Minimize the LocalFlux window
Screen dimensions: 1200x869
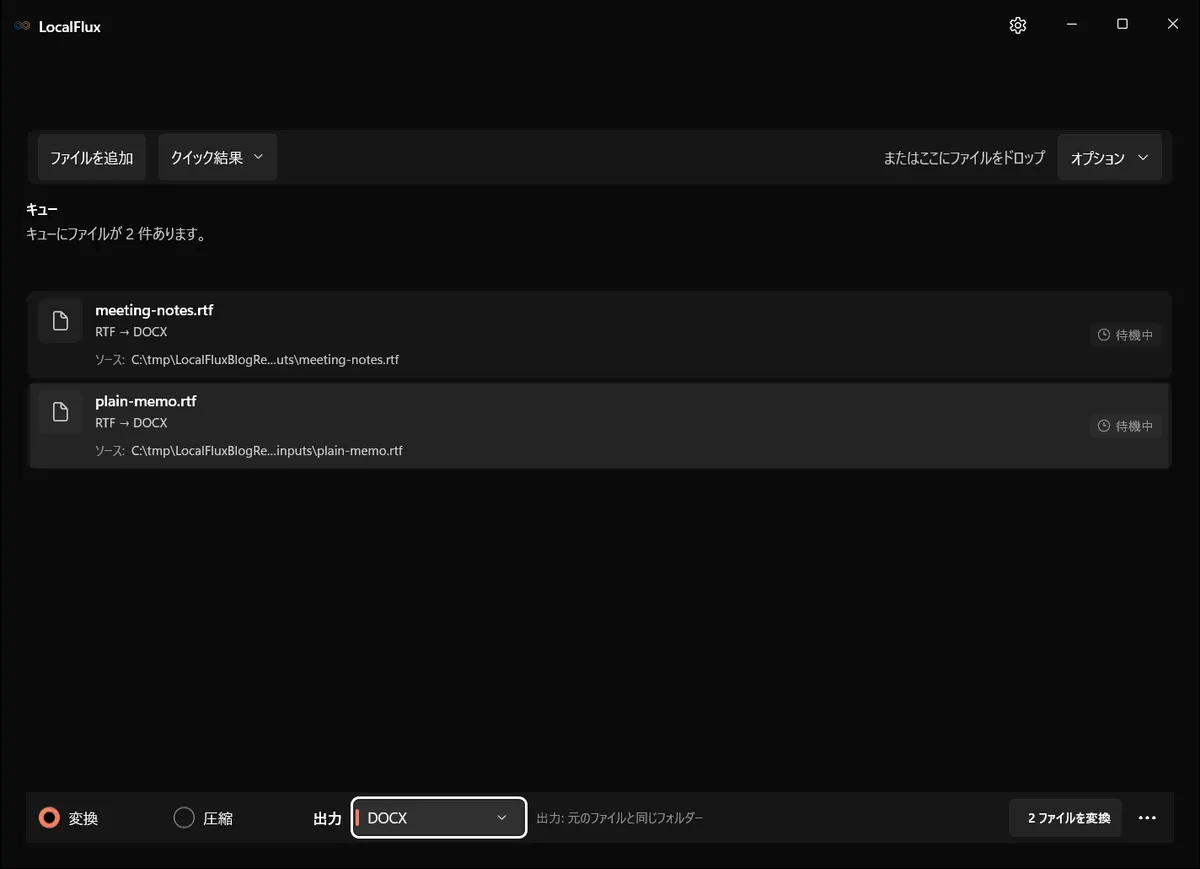[x=1071, y=25]
